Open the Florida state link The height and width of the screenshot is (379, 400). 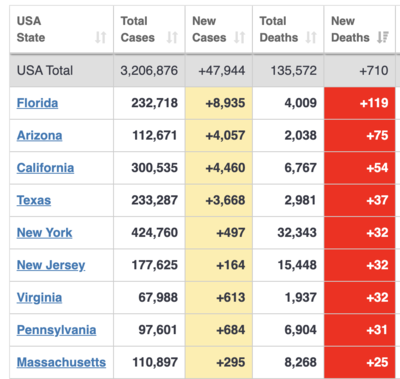tap(37, 103)
